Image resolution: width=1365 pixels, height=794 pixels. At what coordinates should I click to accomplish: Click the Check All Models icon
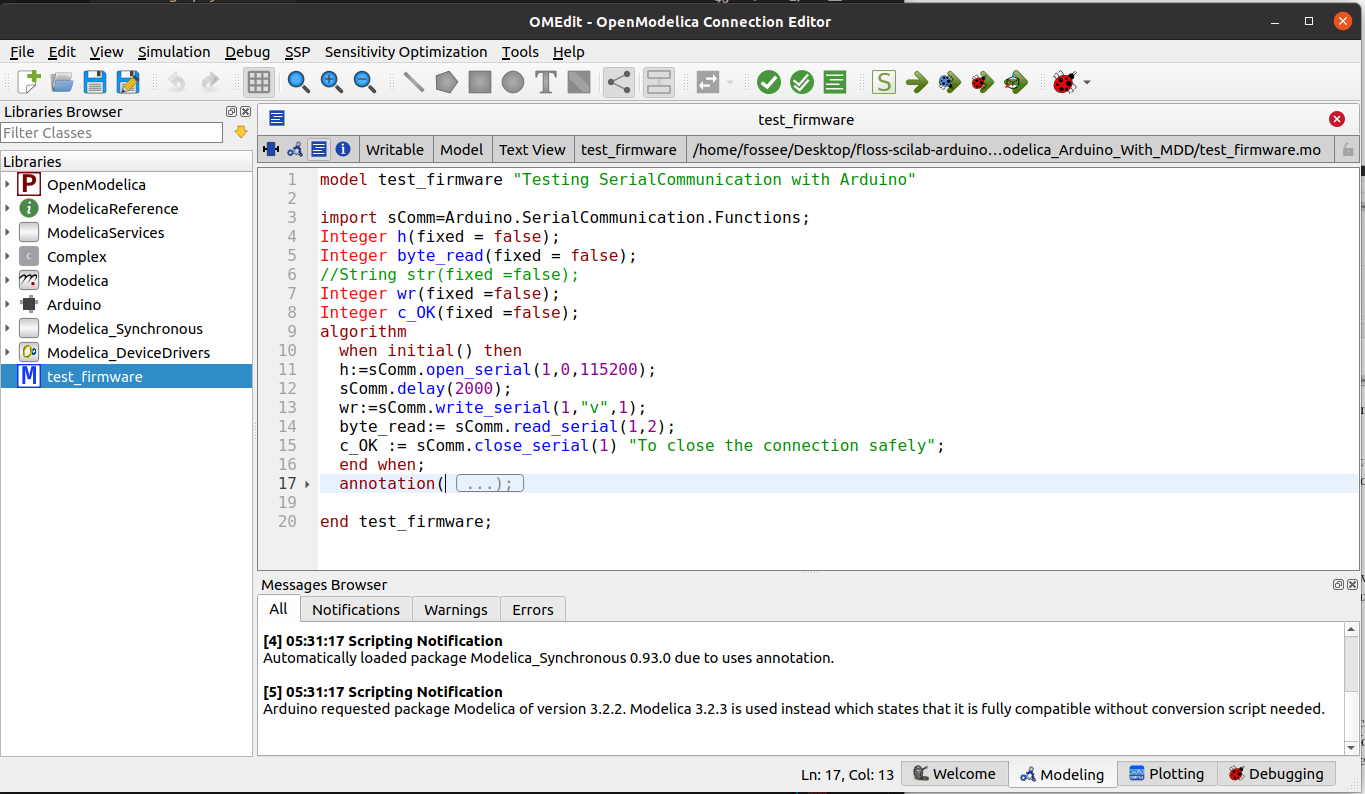click(802, 82)
